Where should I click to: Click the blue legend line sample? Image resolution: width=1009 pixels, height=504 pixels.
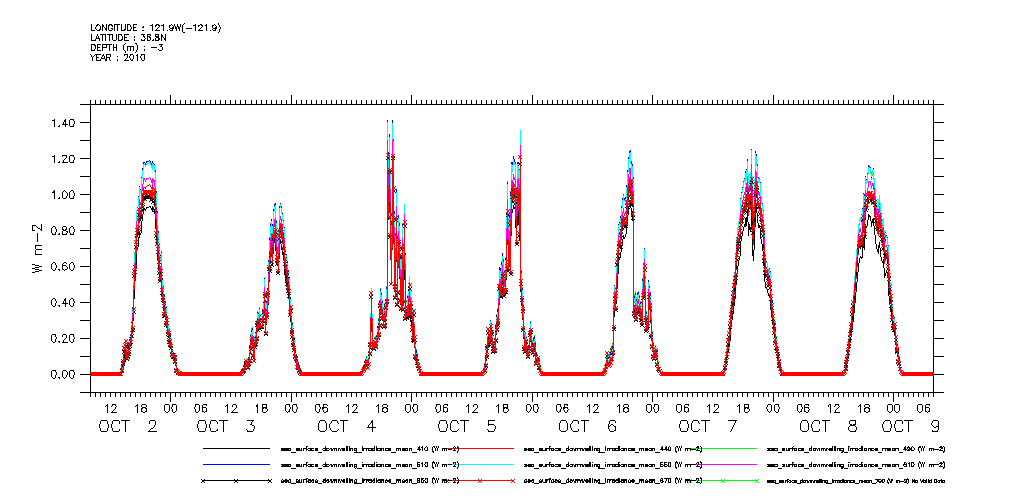click(236, 464)
